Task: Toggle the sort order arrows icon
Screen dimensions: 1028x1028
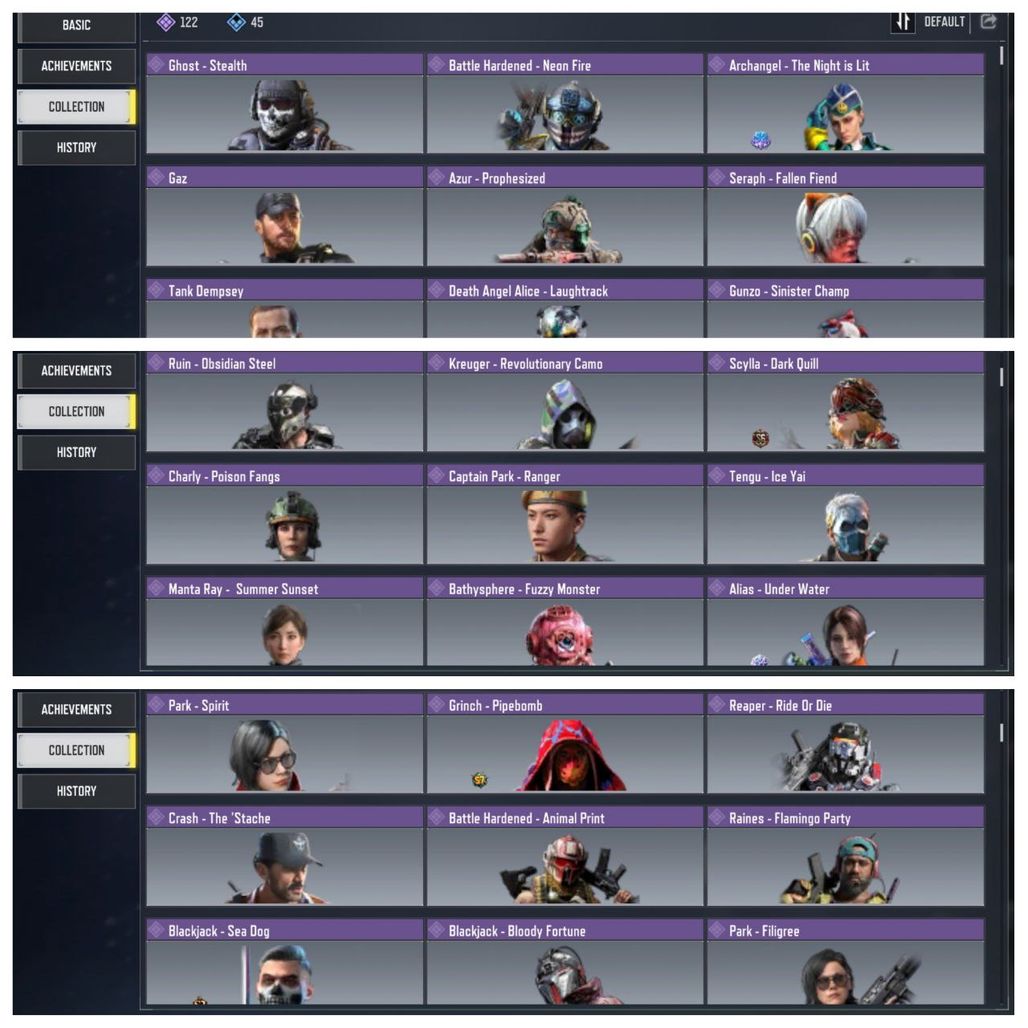Action: [x=903, y=22]
